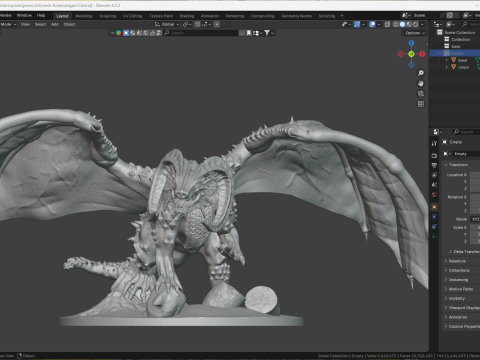The image size is (480, 360).
Task: Select wireframe viewport shading
Action: pos(396,24)
